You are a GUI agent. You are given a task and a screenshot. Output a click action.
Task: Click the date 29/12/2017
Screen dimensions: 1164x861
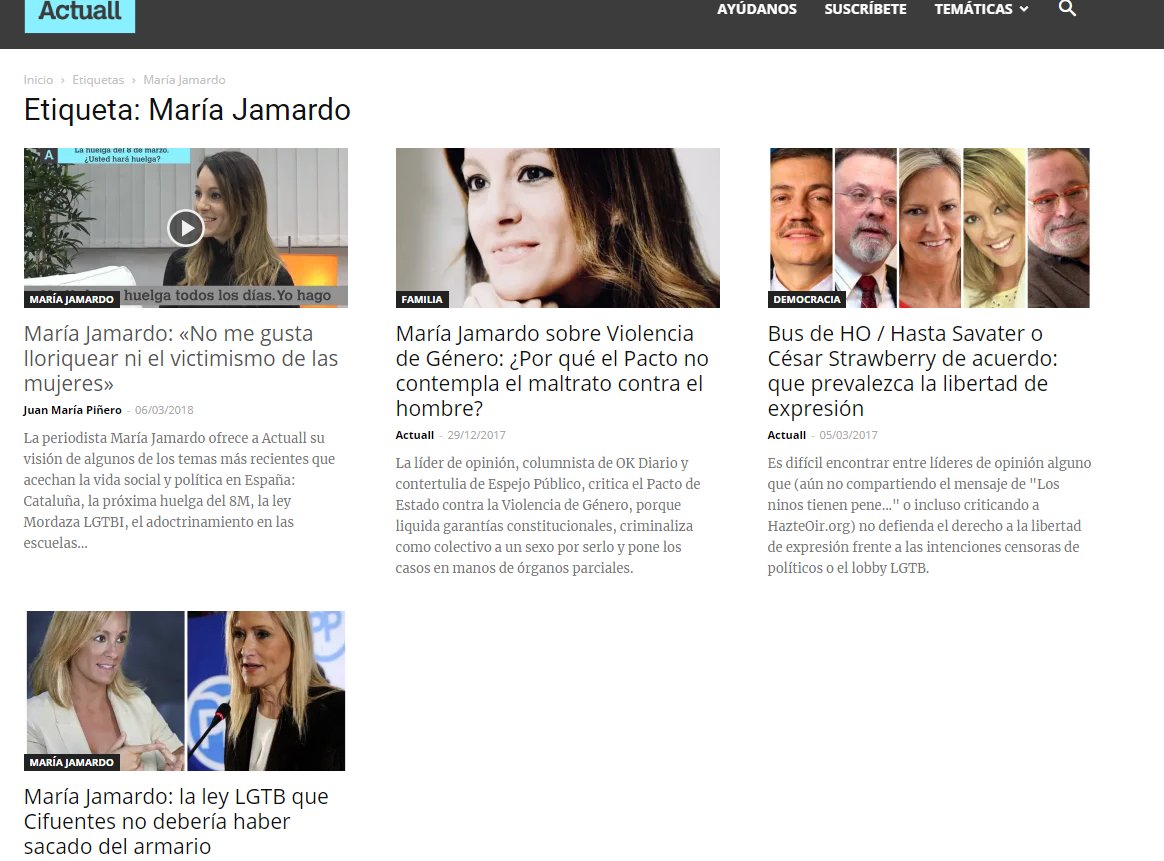[476, 435]
